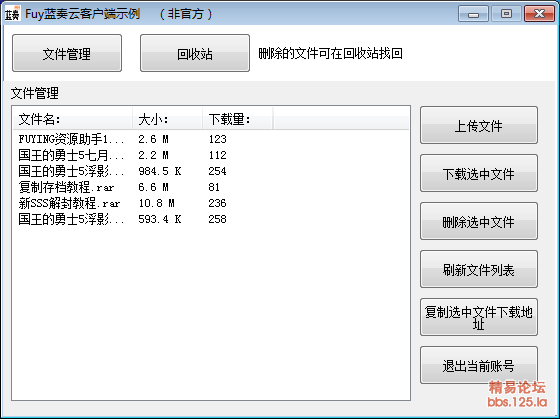Click 删除选中文件 to delete selection
This screenshot has width=560, height=419.
(x=479, y=221)
